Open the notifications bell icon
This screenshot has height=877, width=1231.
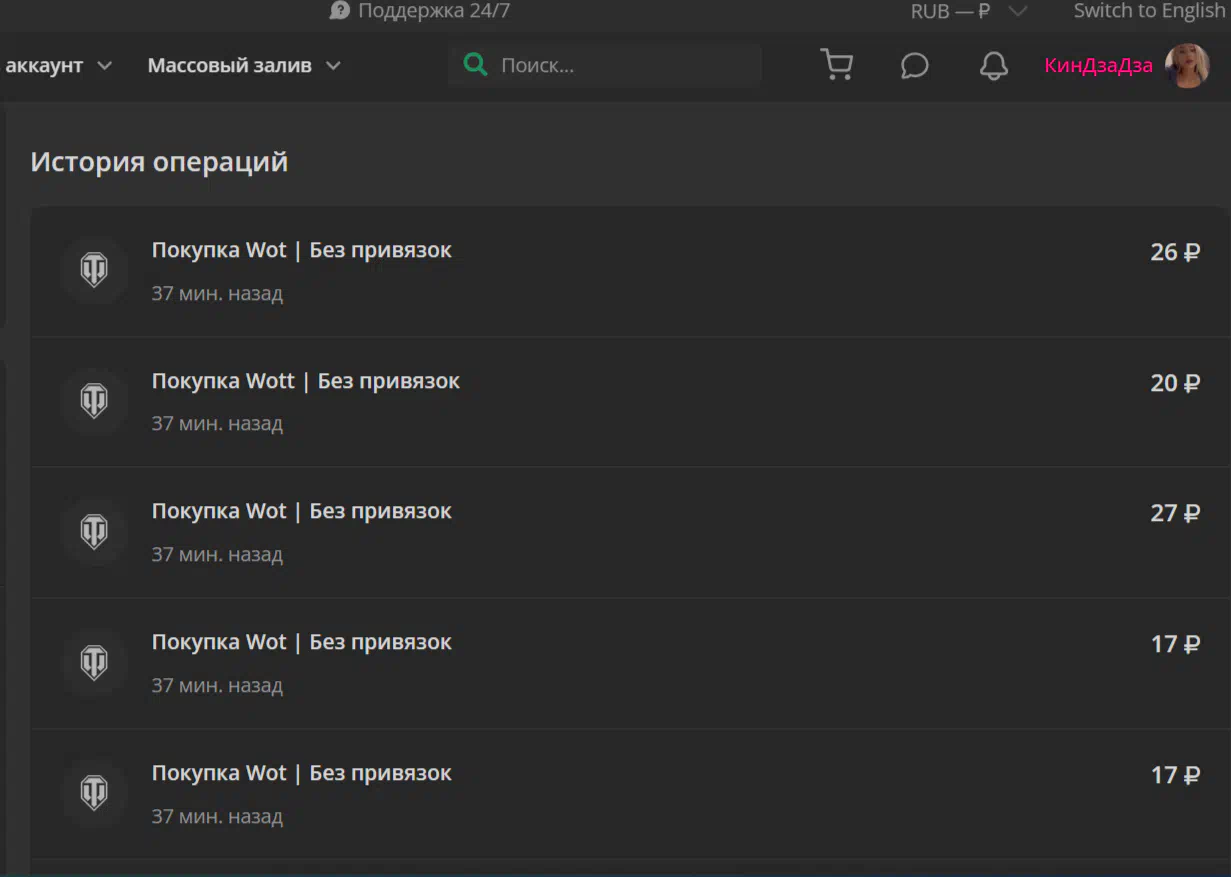(x=993, y=66)
